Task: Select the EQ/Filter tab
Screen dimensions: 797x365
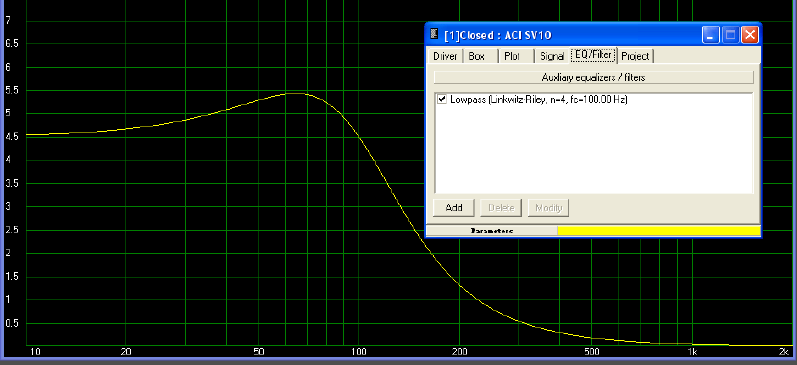Action: coord(593,55)
